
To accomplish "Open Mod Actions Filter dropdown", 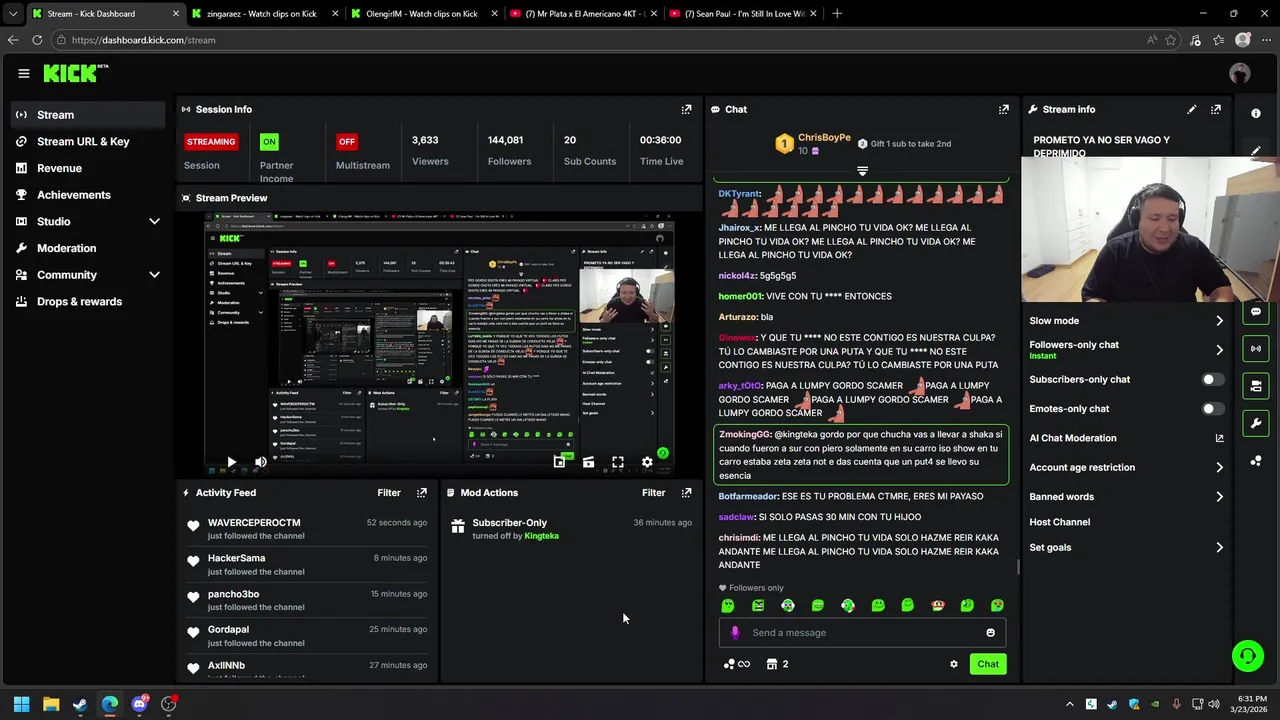I will 653,492.
